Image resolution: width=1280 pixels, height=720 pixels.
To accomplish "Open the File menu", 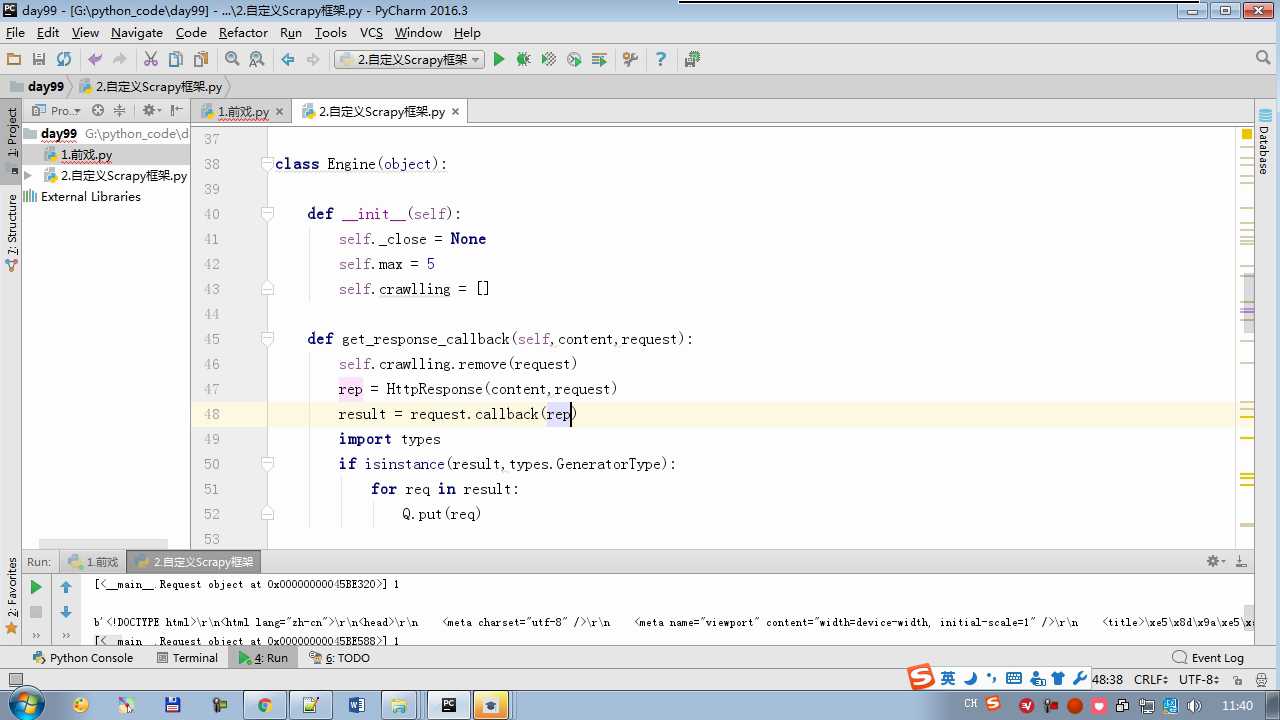I will pyautogui.click(x=15, y=32).
